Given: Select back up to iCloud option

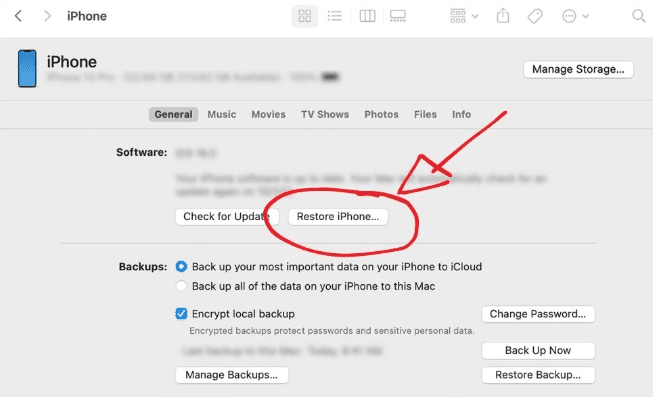Looking at the screenshot, I should [x=181, y=267].
